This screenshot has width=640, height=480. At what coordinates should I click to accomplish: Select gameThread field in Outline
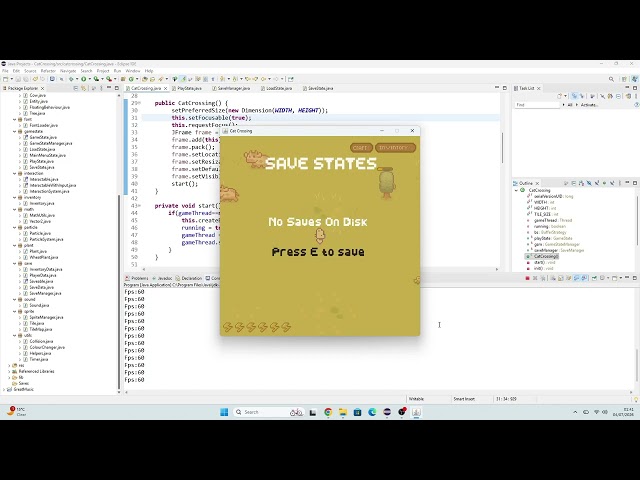pos(553,220)
